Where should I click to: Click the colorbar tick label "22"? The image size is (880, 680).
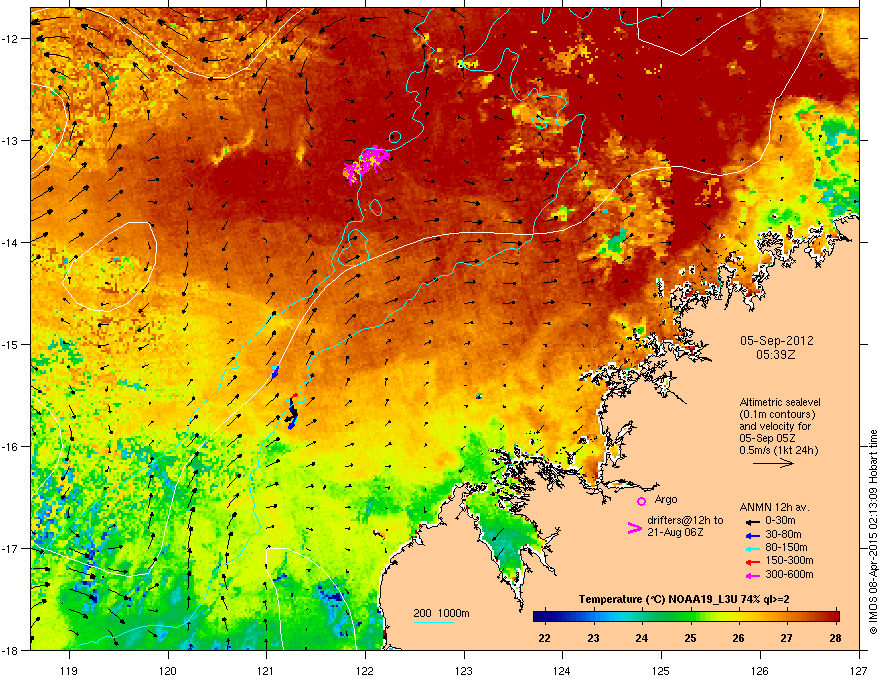(544, 638)
